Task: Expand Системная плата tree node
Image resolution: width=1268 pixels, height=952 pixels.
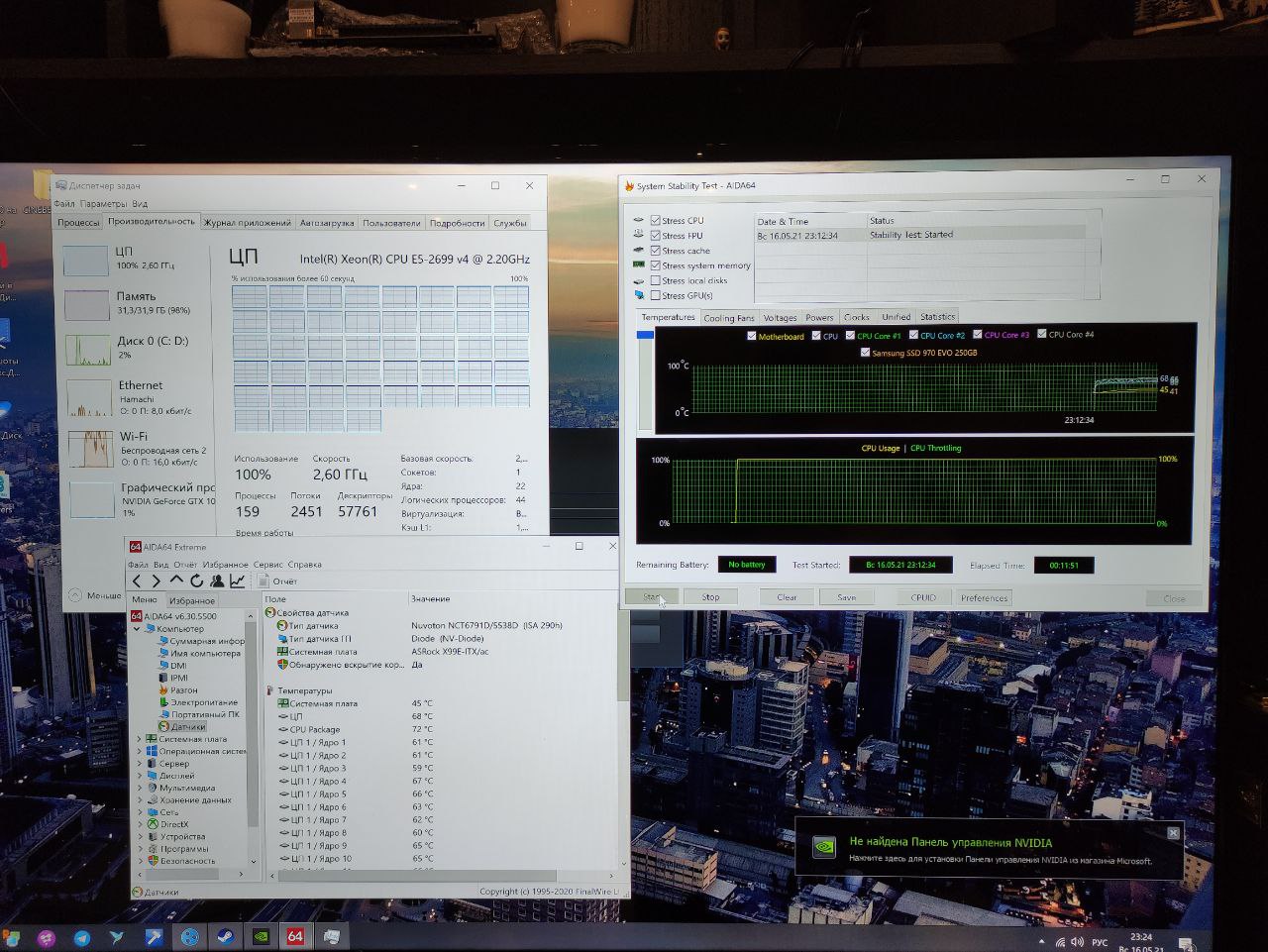Action: click(139, 739)
